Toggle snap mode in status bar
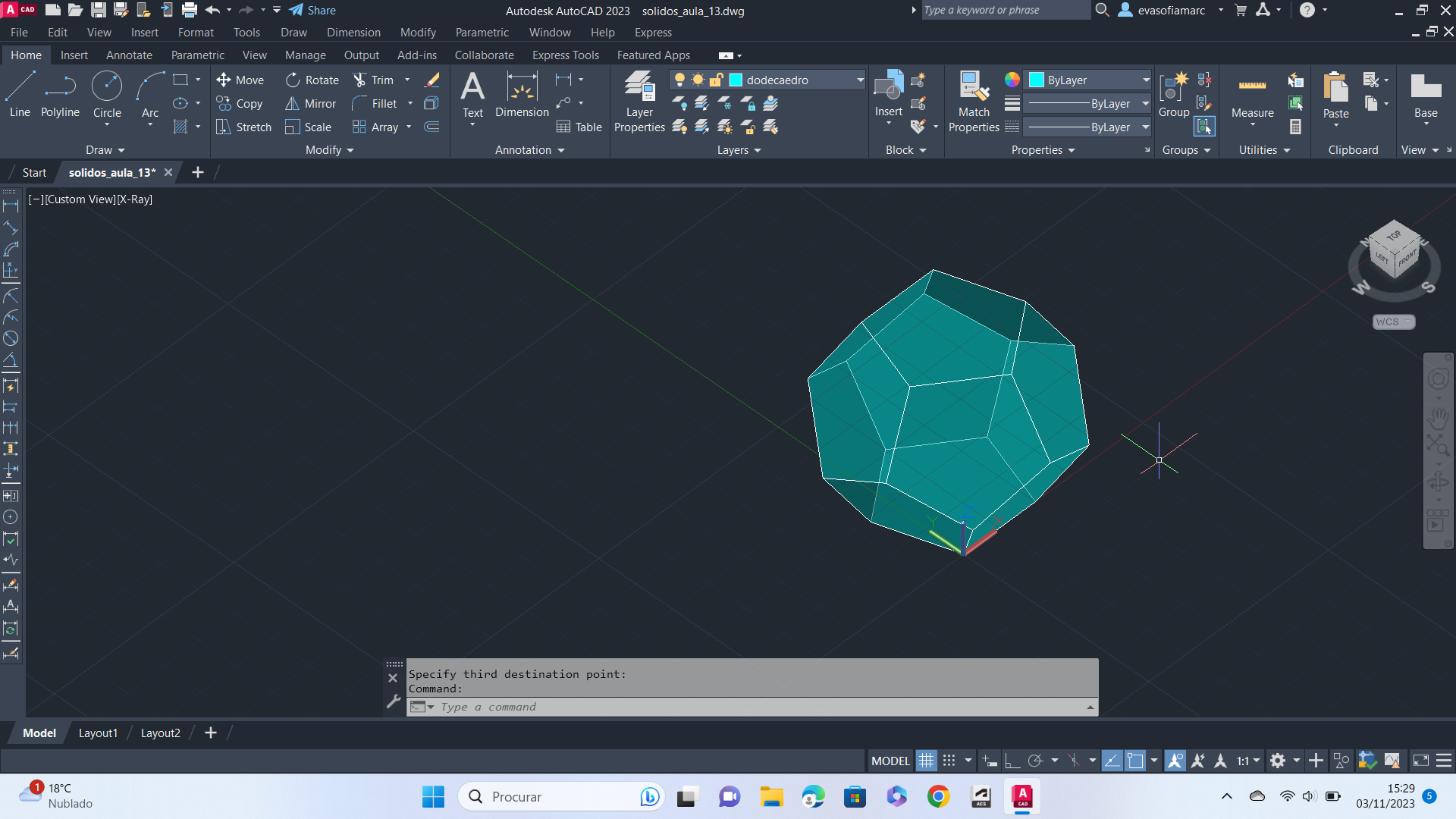This screenshot has height=819, width=1456. 949,761
